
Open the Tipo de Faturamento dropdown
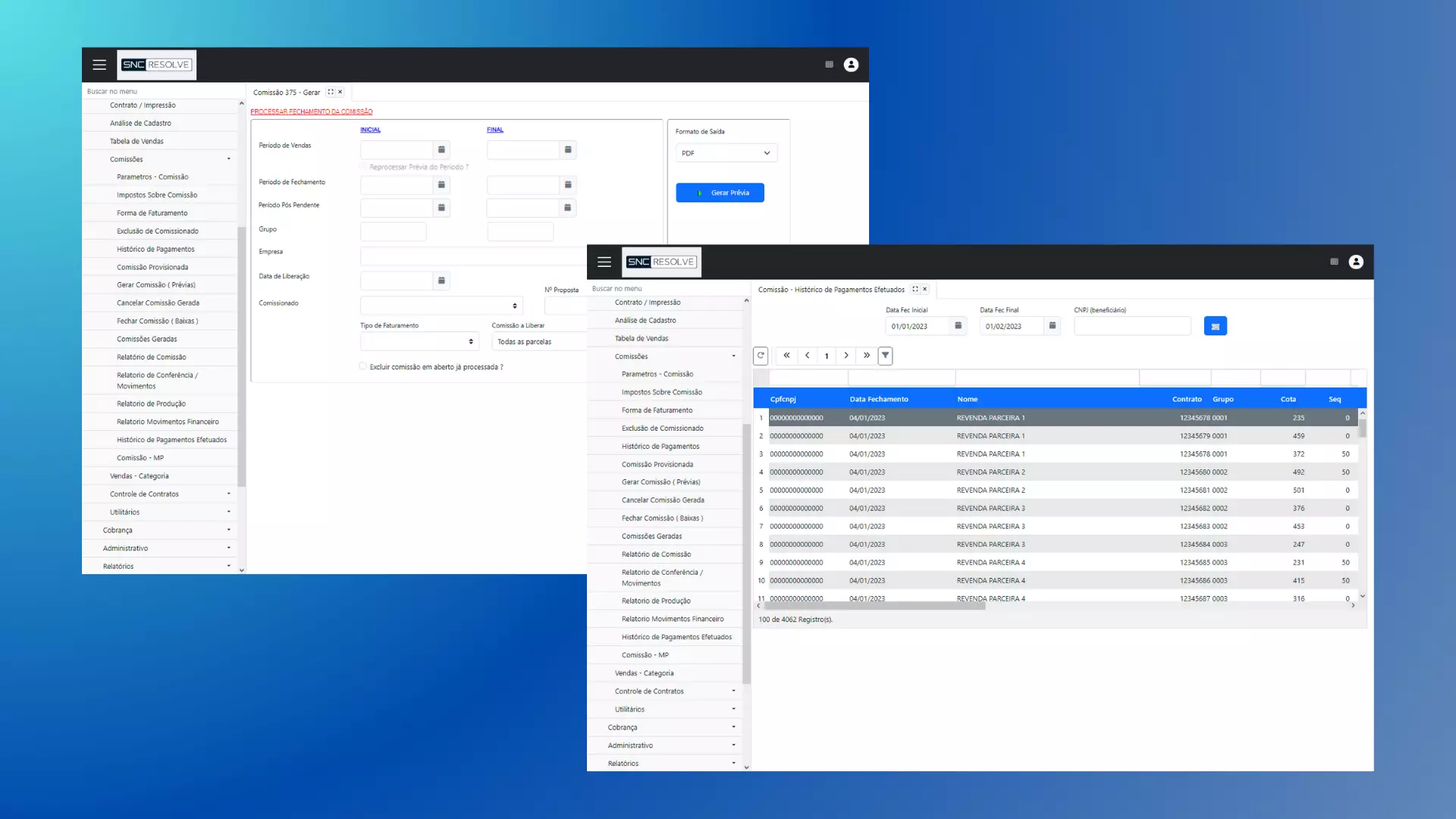tap(419, 342)
